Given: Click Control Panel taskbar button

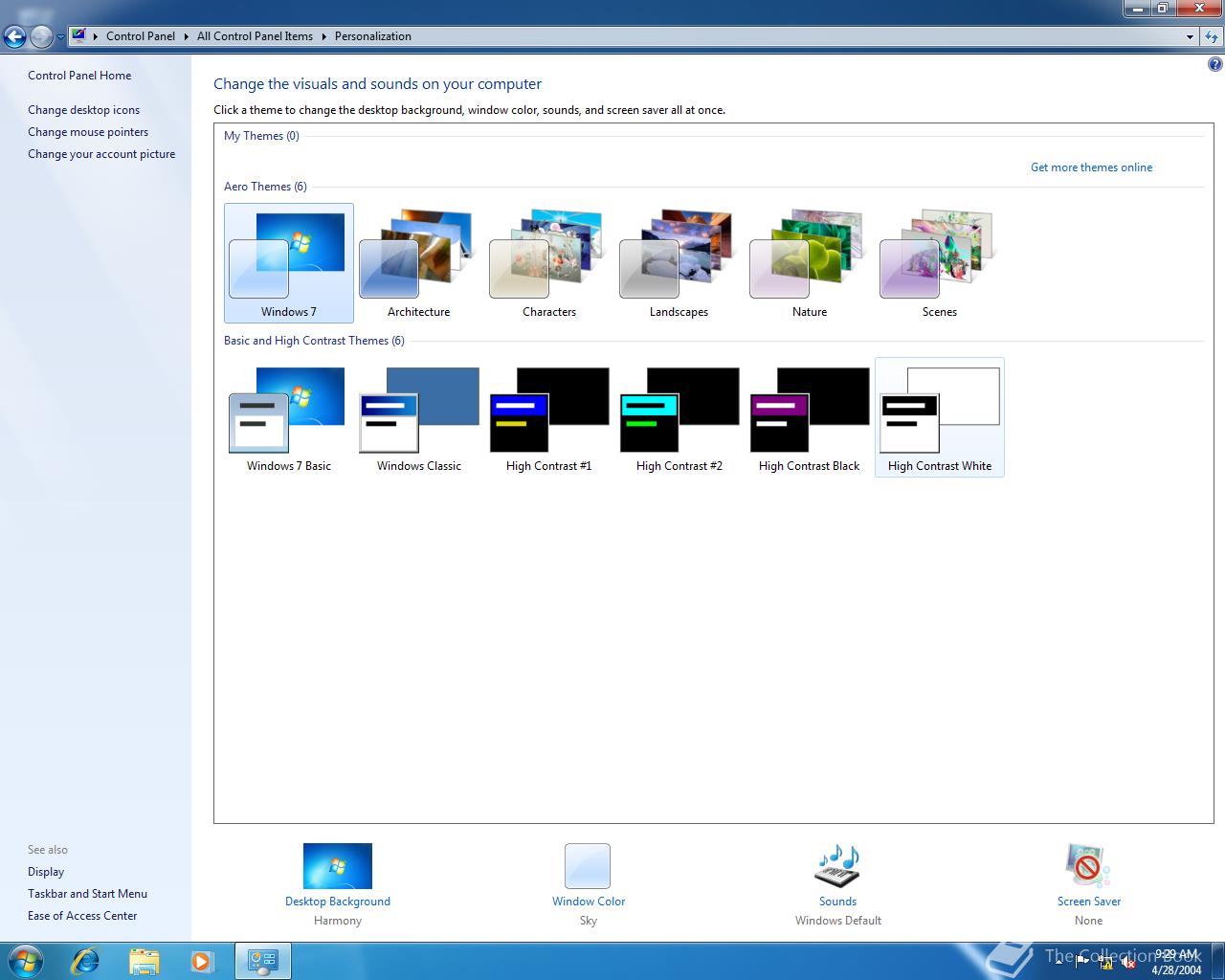Looking at the screenshot, I should coord(262,960).
